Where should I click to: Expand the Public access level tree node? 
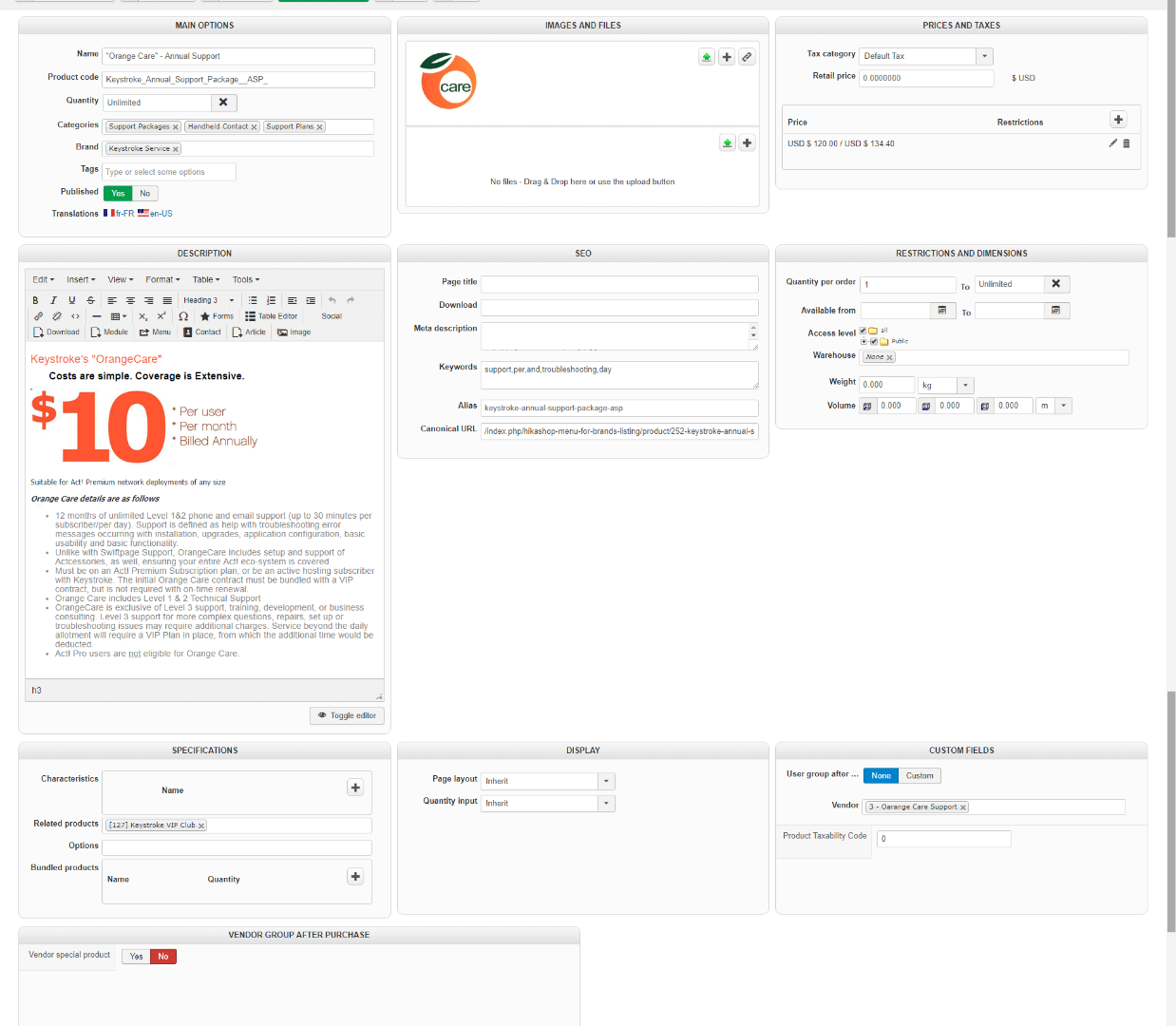(863, 341)
